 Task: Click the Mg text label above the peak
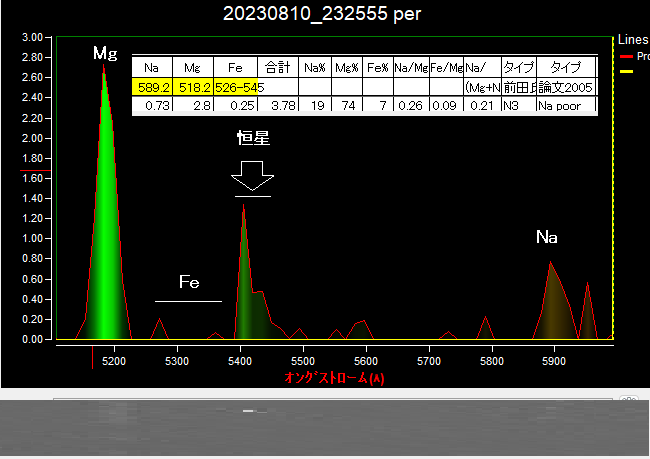click(105, 53)
